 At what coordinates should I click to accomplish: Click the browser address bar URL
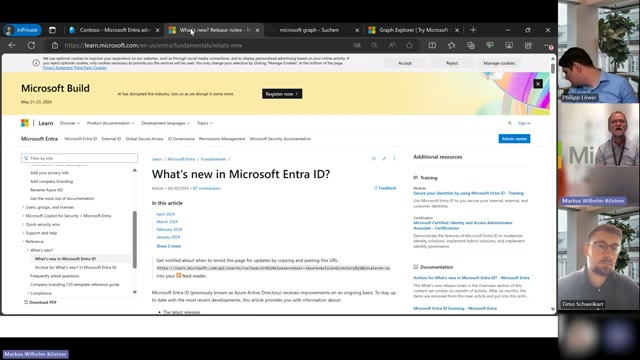point(153,45)
